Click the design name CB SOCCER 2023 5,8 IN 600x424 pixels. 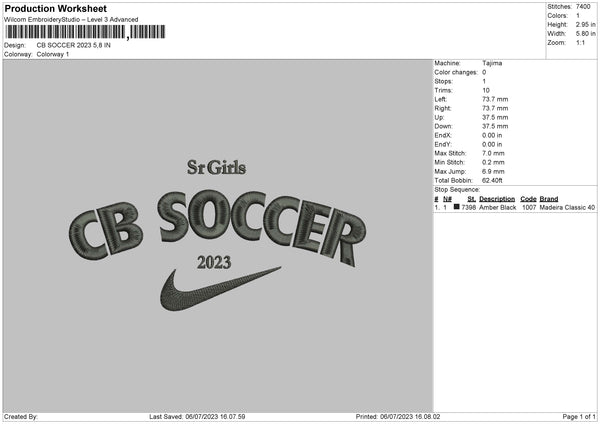coord(73,45)
